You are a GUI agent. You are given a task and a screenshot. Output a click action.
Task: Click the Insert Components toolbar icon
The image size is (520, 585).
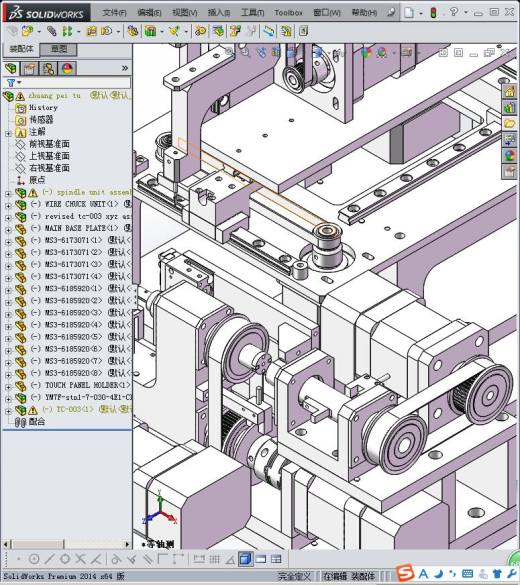tap(28, 31)
